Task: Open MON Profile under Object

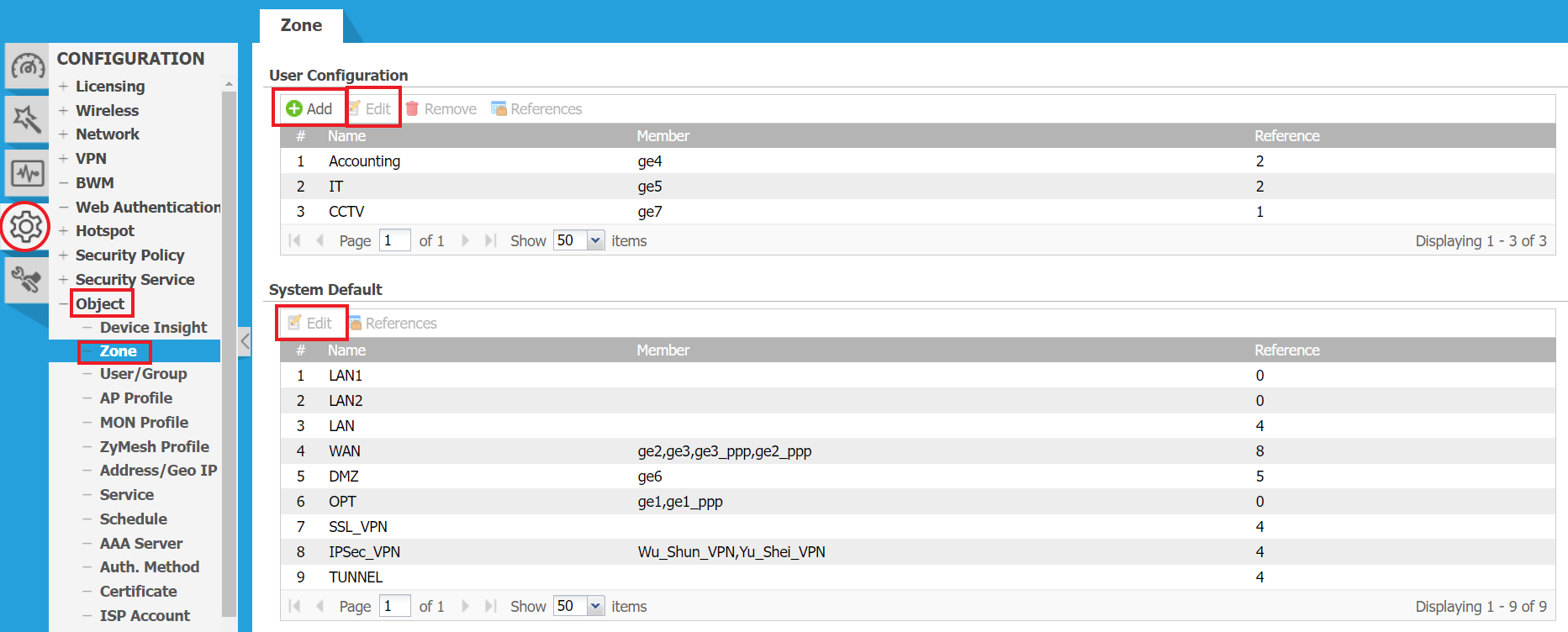Action: (144, 423)
